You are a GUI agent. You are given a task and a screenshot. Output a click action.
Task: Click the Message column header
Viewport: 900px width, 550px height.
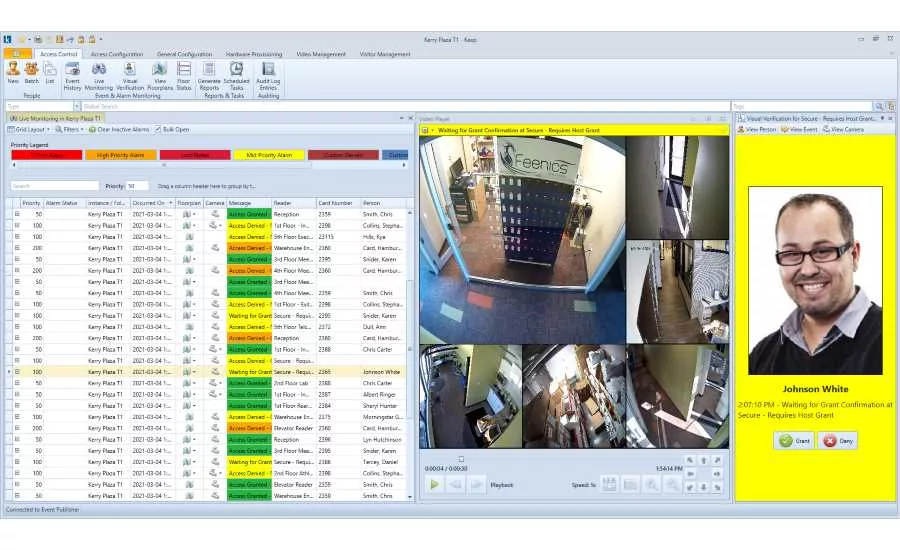pyautogui.click(x=249, y=203)
